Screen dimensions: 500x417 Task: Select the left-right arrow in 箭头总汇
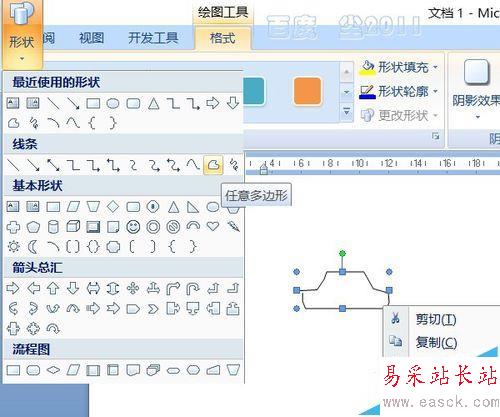click(93, 288)
